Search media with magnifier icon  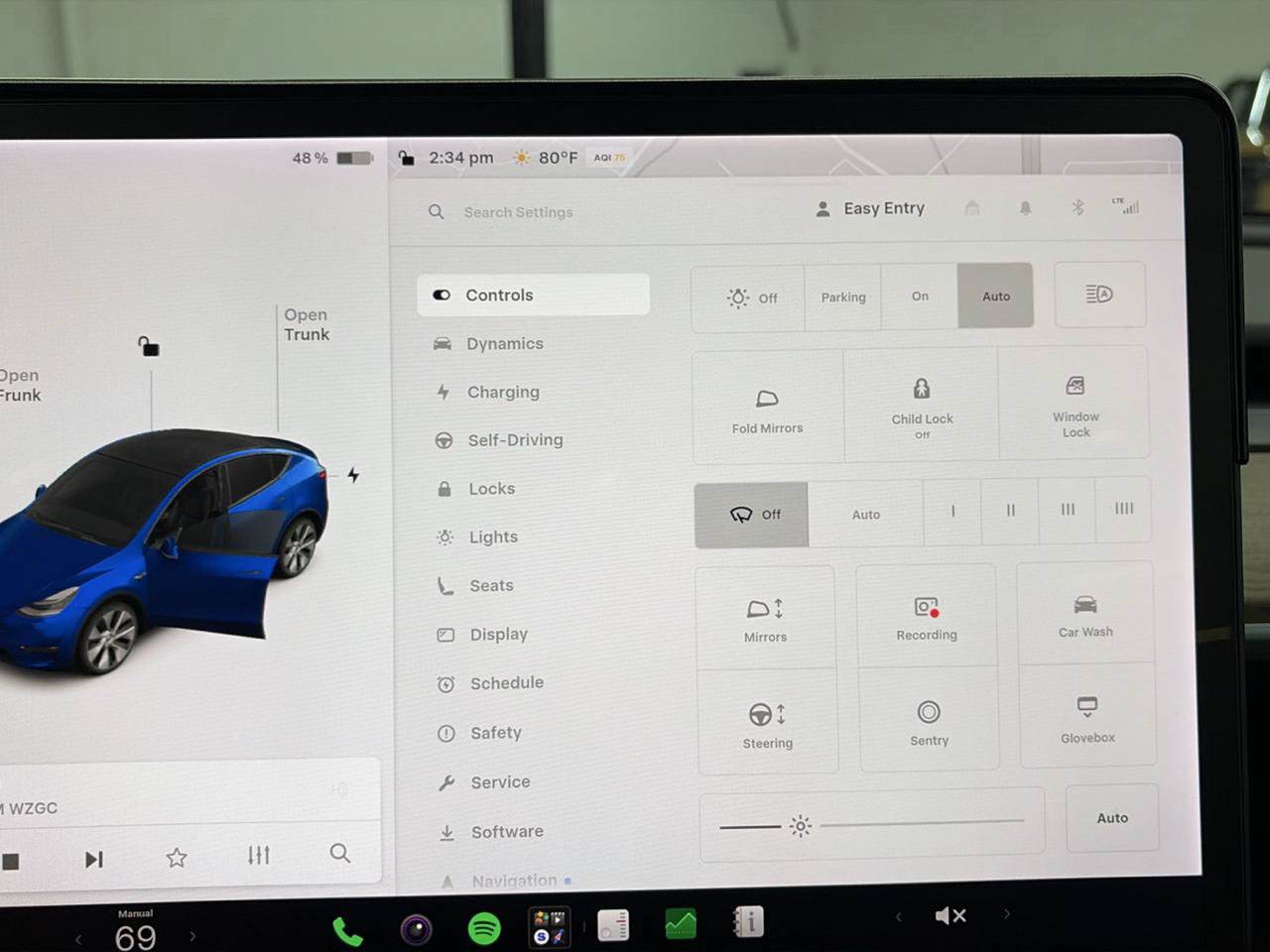(340, 853)
